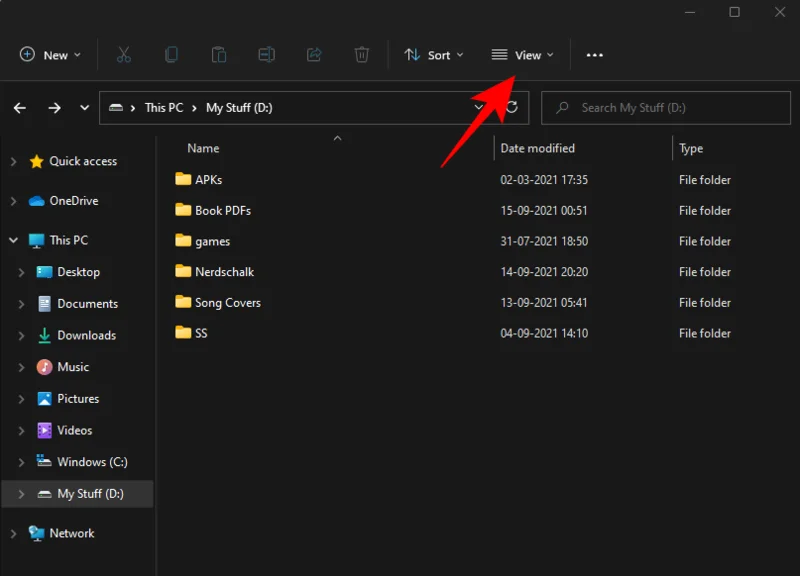
Task: Click the search box for My Stuff
Action: coord(664,107)
